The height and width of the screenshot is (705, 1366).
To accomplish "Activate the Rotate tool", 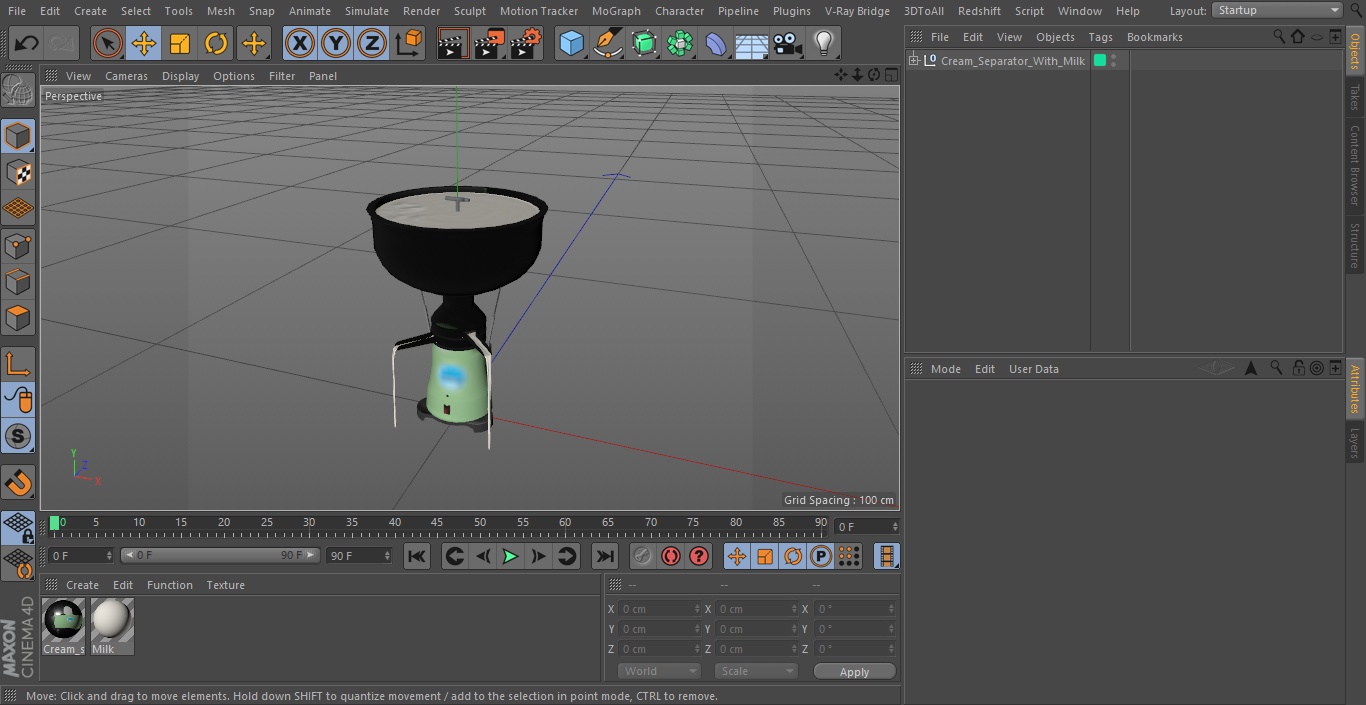I will point(216,44).
